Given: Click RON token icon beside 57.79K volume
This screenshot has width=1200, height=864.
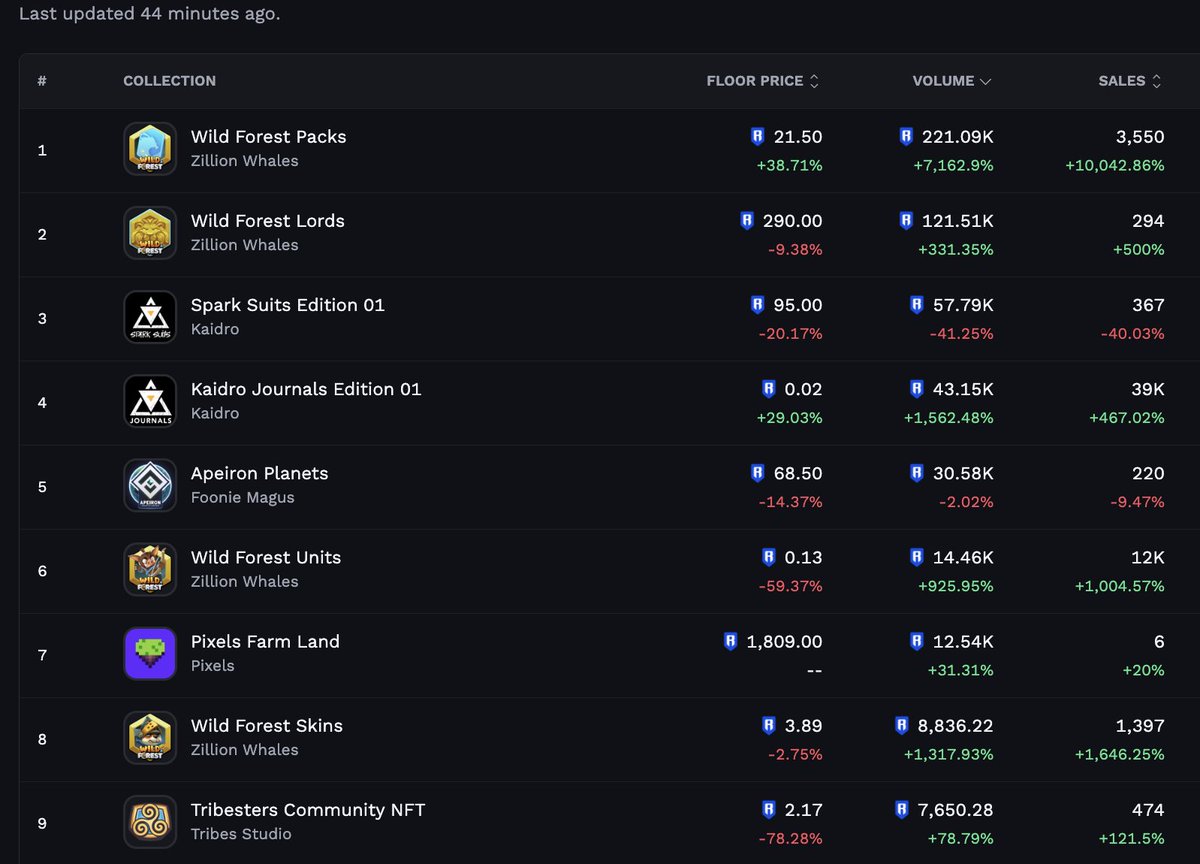Looking at the screenshot, I should pyautogui.click(x=917, y=305).
